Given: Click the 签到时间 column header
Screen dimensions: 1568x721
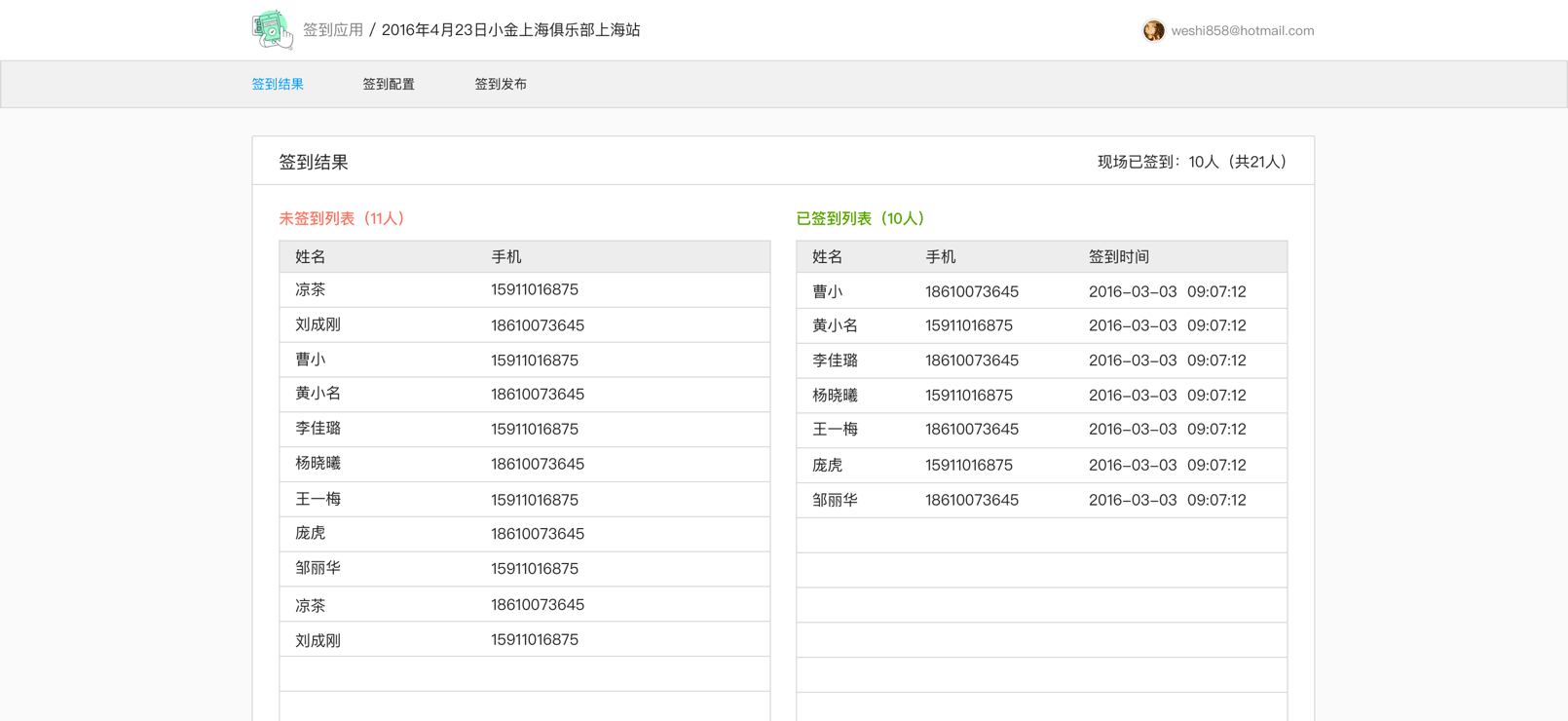Looking at the screenshot, I should pos(1118,257).
